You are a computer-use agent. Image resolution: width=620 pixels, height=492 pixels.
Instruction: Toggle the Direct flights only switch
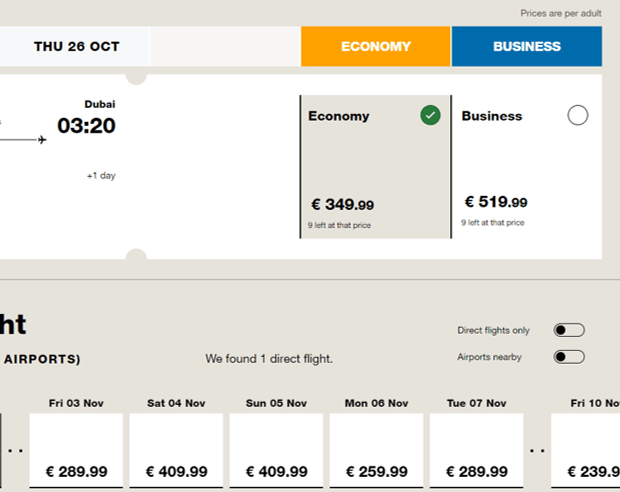(569, 330)
